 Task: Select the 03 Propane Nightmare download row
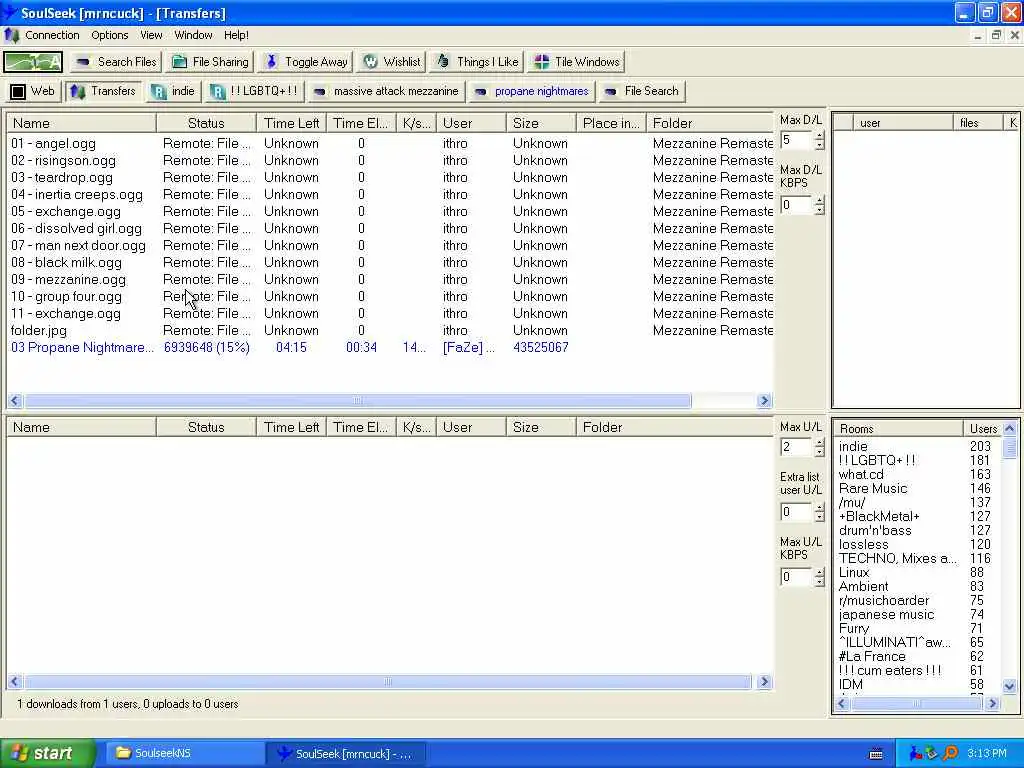coord(390,347)
